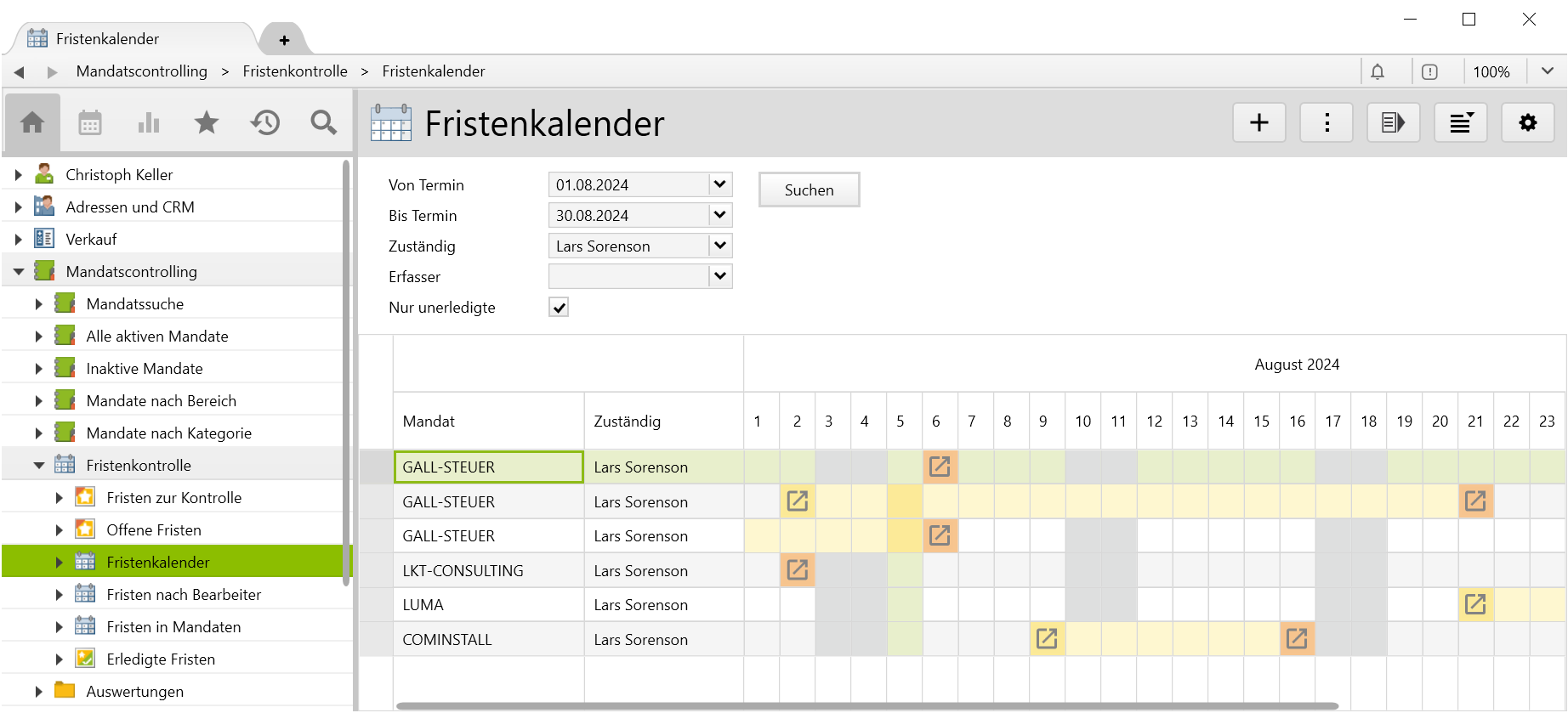The height and width of the screenshot is (713, 1568).
Task: Open the notification bell icon
Action: click(1378, 72)
